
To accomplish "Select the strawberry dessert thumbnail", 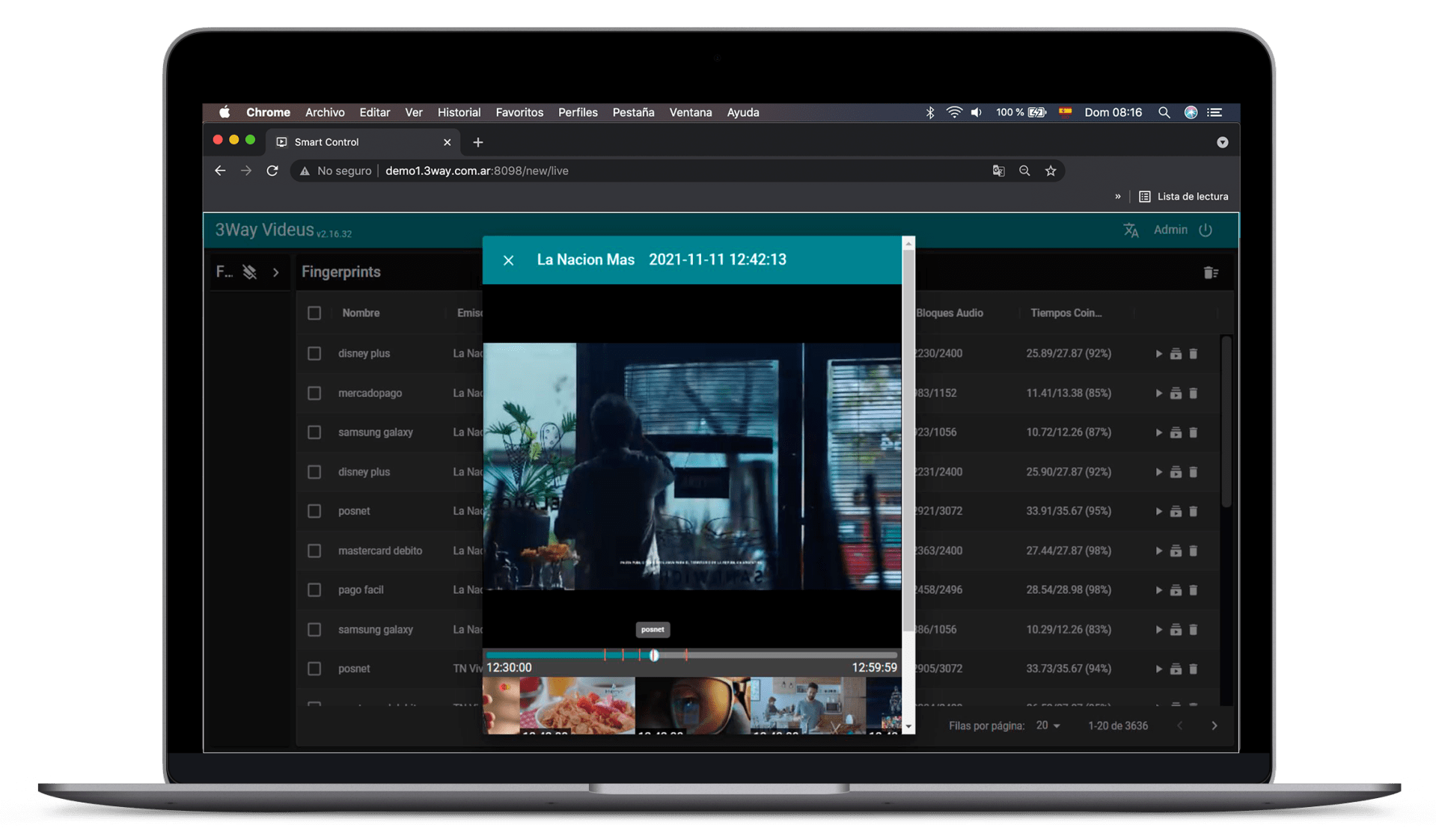I will pos(577,705).
